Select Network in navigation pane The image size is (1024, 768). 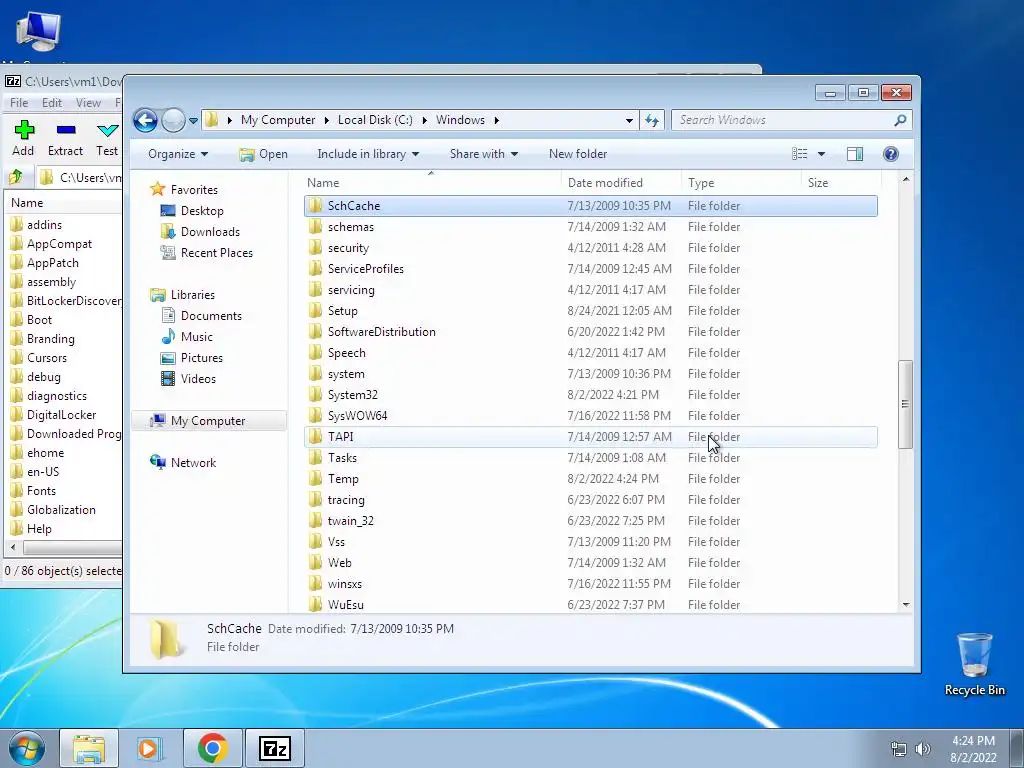click(183, 463)
